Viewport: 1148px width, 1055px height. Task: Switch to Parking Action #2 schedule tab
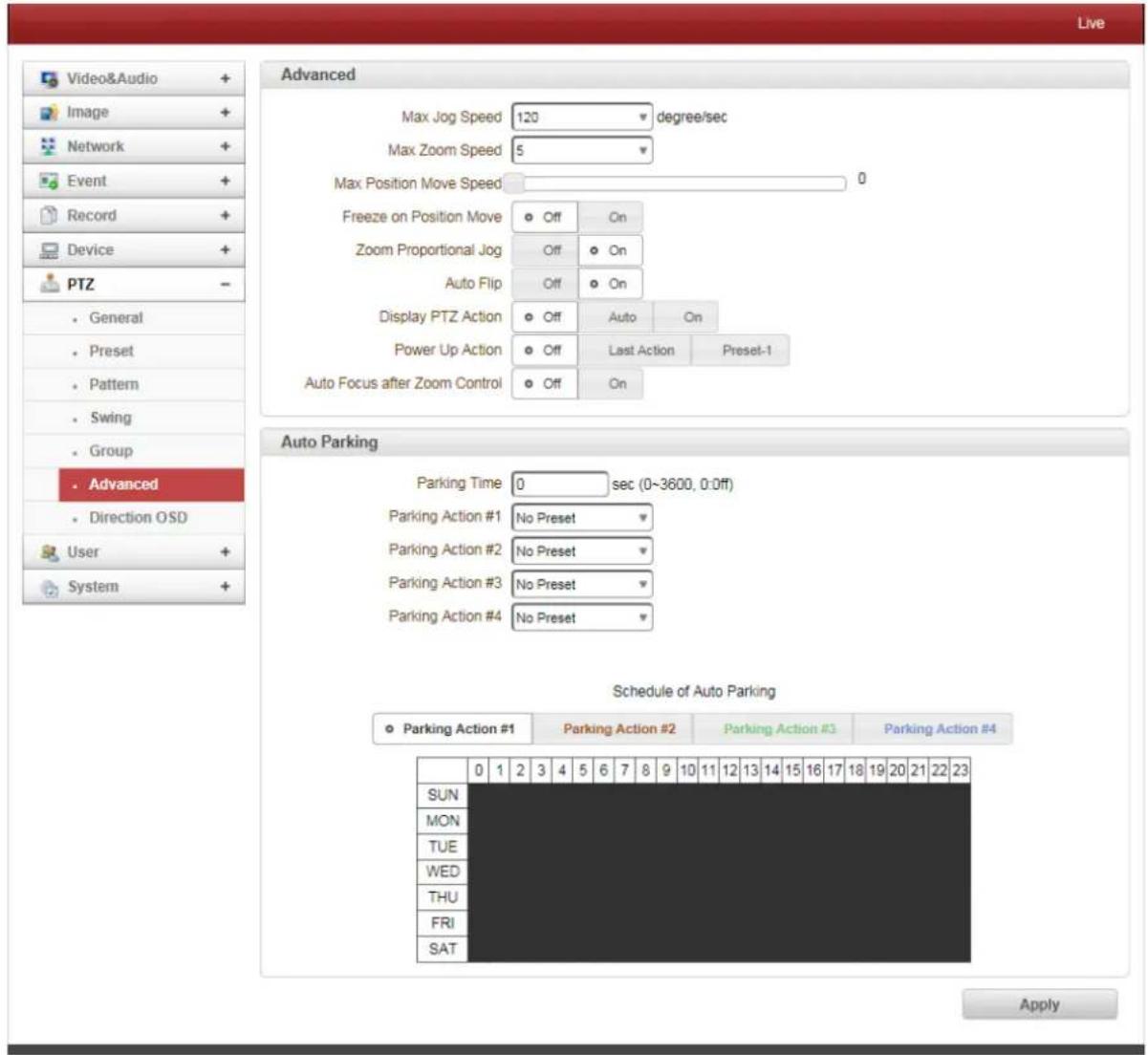coord(618,729)
